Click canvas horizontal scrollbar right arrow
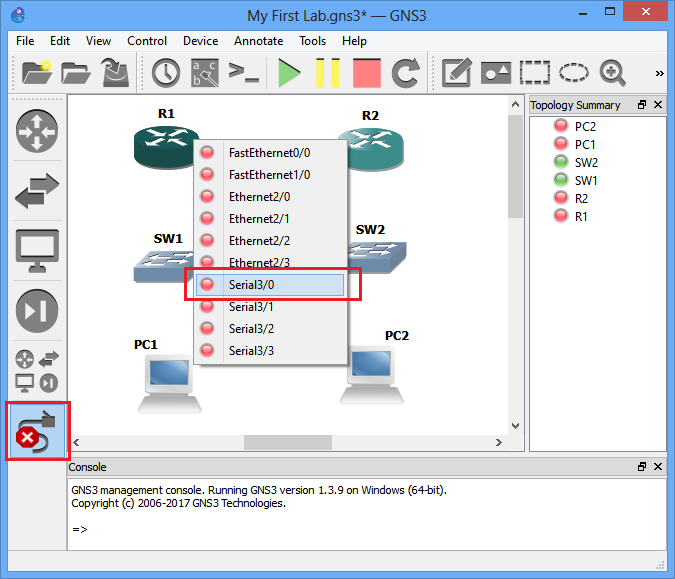 coord(499,443)
